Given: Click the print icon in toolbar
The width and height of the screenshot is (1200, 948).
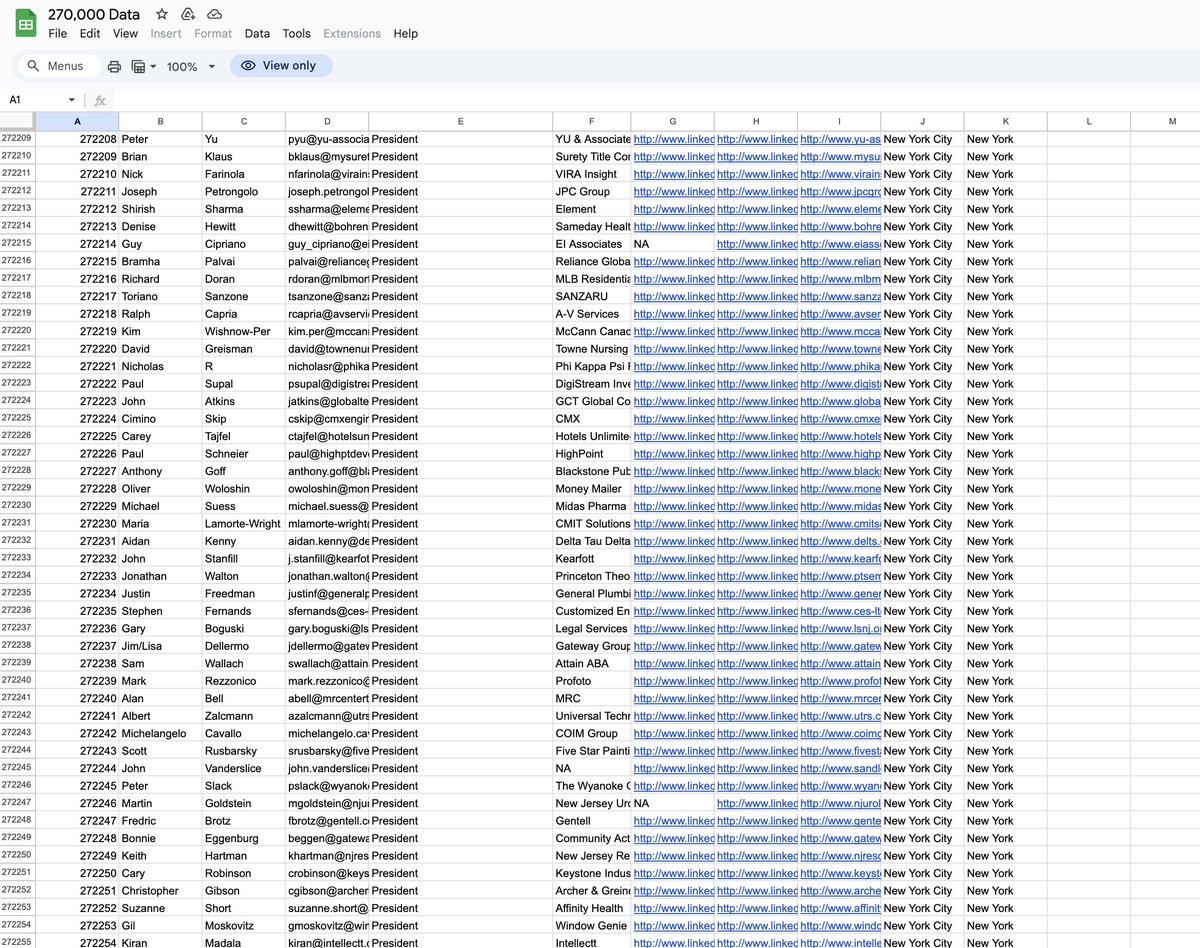Looking at the screenshot, I should coord(114,66).
